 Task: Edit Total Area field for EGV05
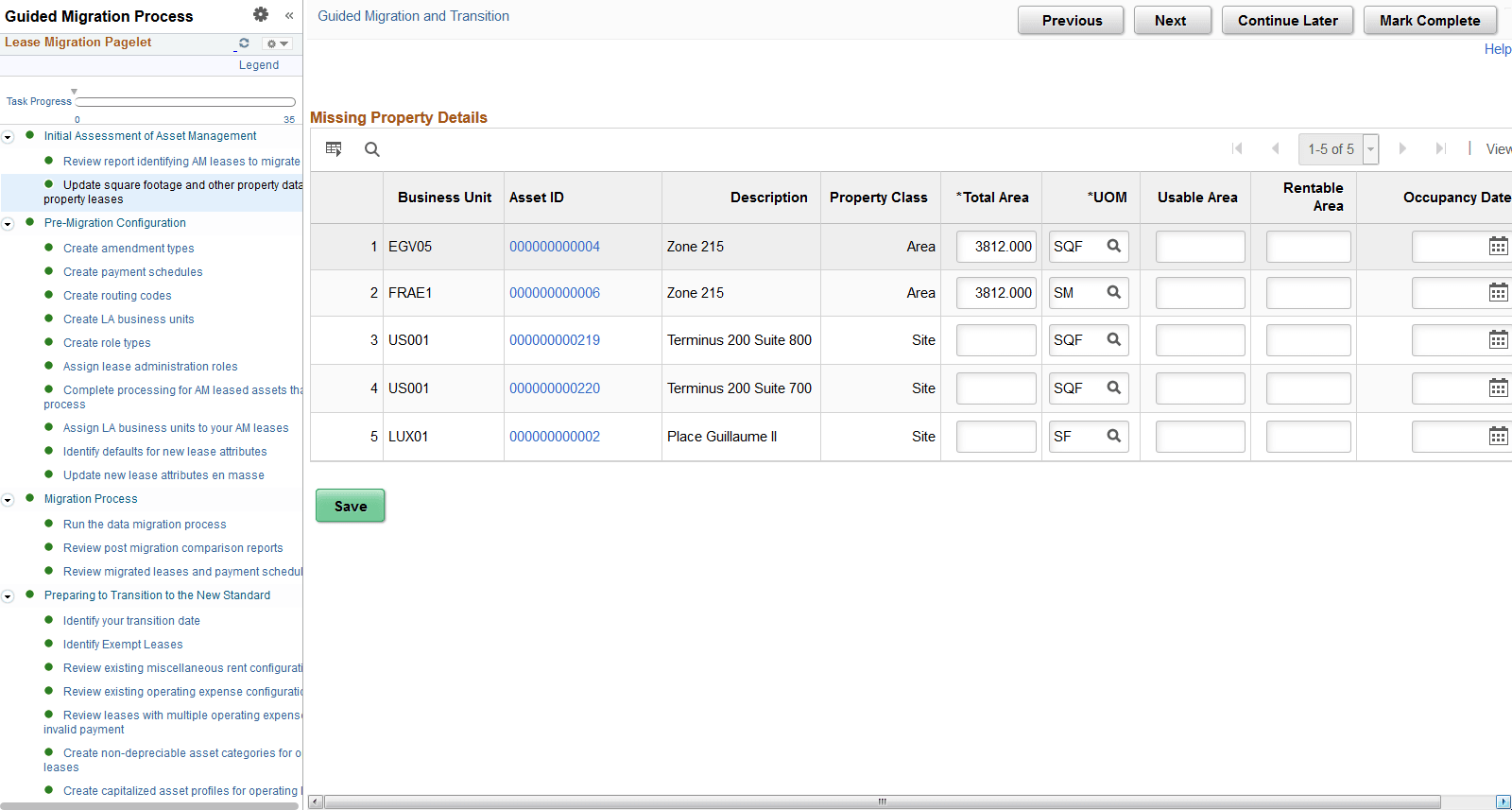pyautogui.click(x=996, y=247)
